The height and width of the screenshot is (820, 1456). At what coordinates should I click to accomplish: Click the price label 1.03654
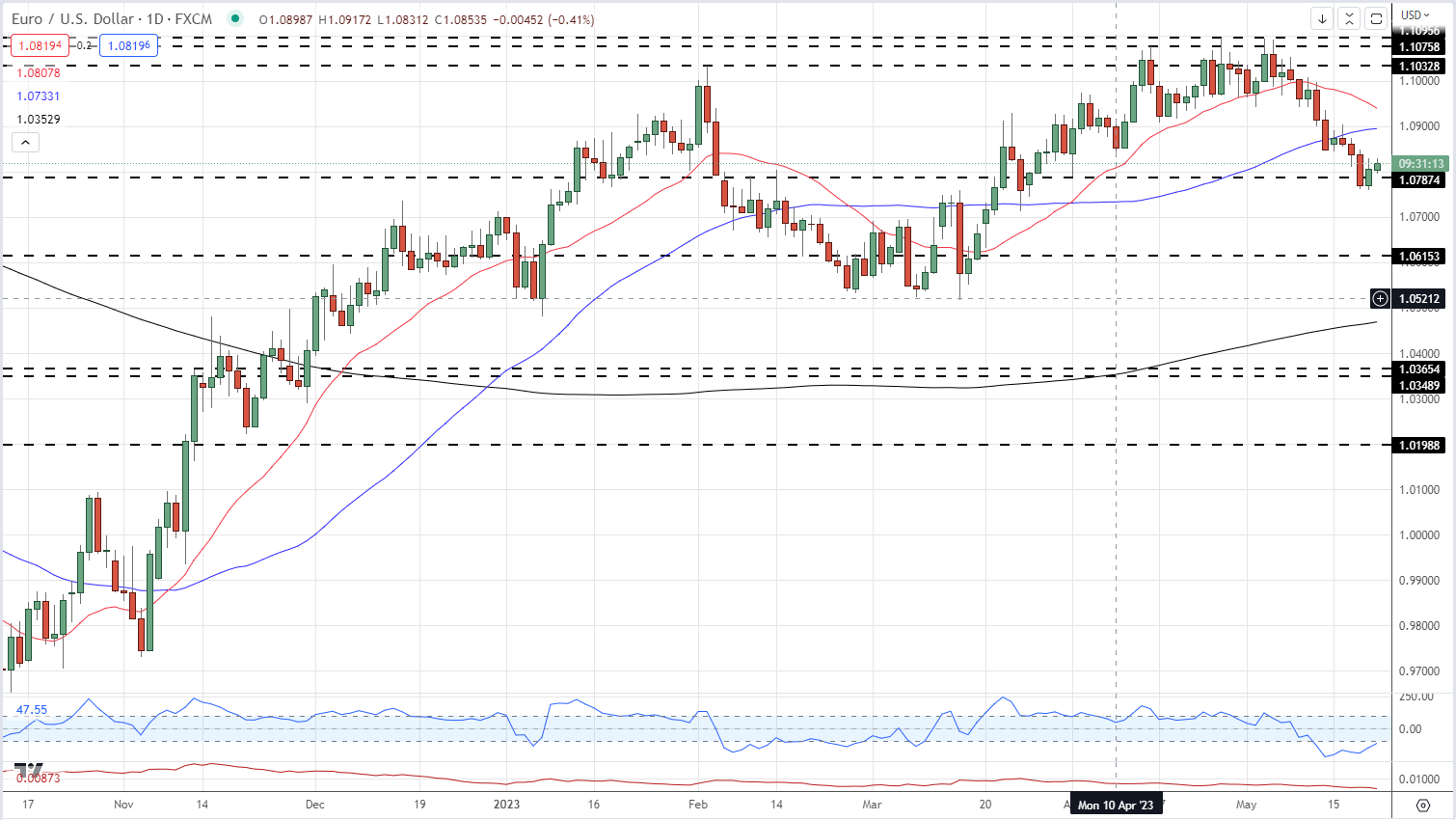pyautogui.click(x=1419, y=369)
